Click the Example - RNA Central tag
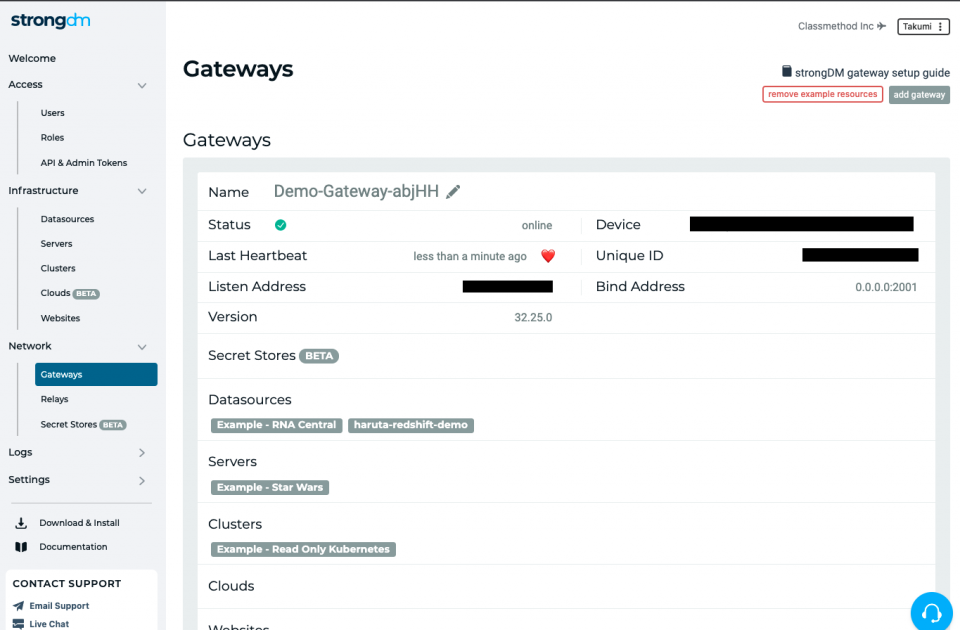 click(x=277, y=425)
